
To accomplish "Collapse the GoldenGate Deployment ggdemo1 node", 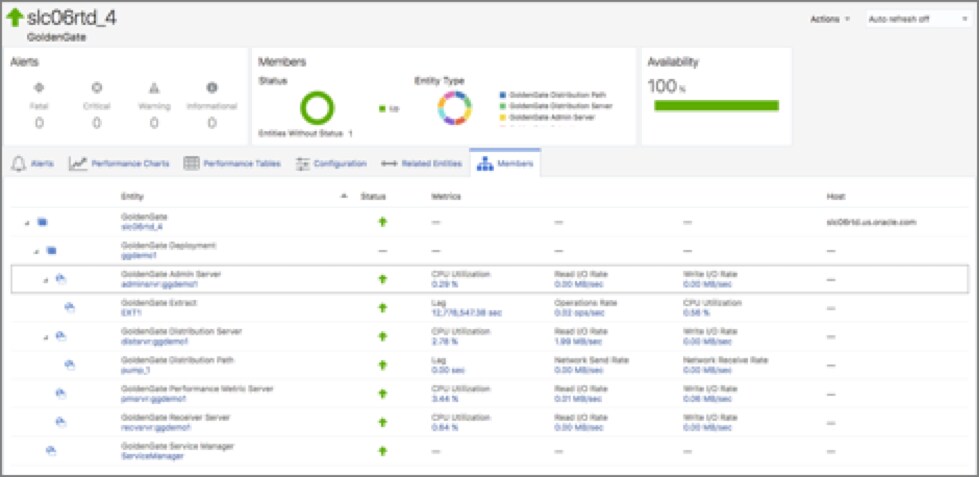I will (x=37, y=250).
